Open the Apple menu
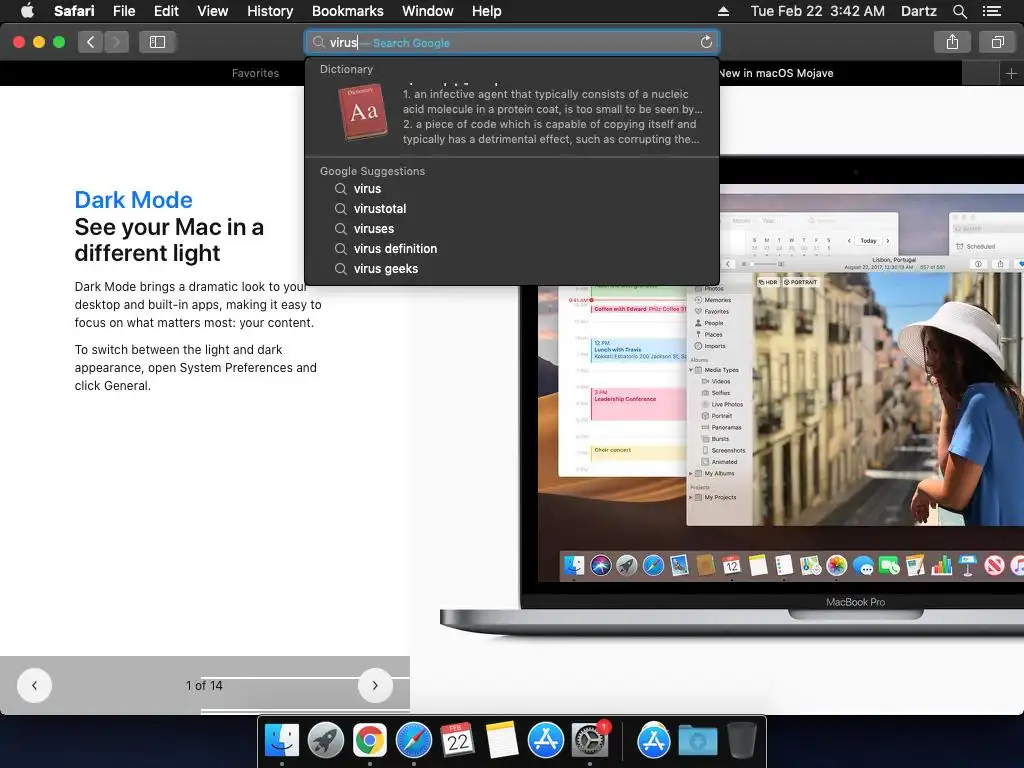The height and width of the screenshot is (768, 1024). [x=27, y=11]
